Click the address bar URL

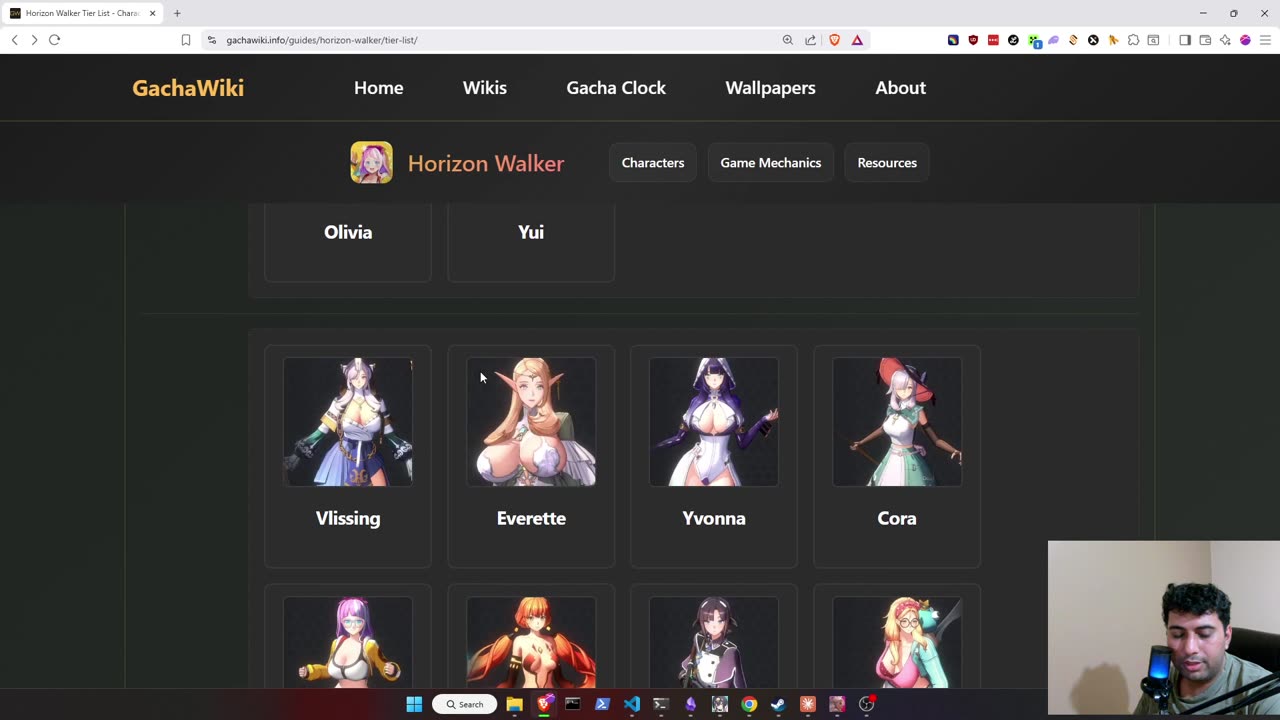[322, 40]
